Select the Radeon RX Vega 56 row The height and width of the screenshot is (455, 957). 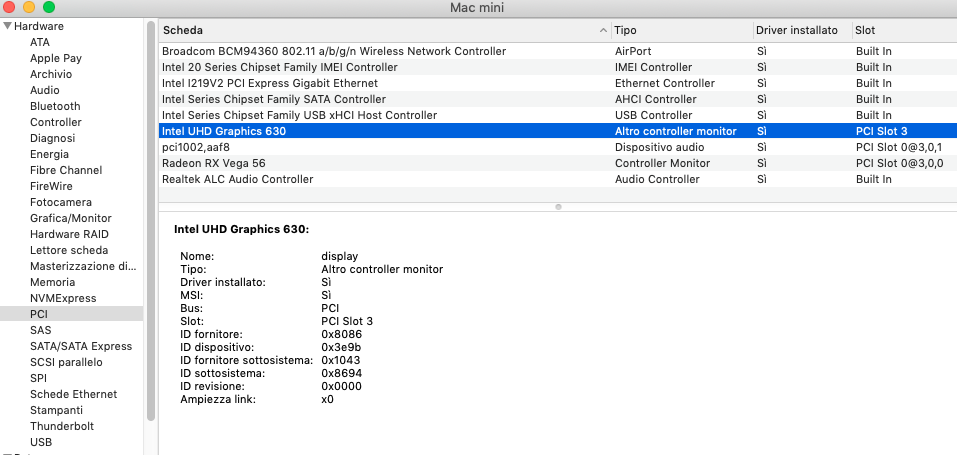[558, 163]
